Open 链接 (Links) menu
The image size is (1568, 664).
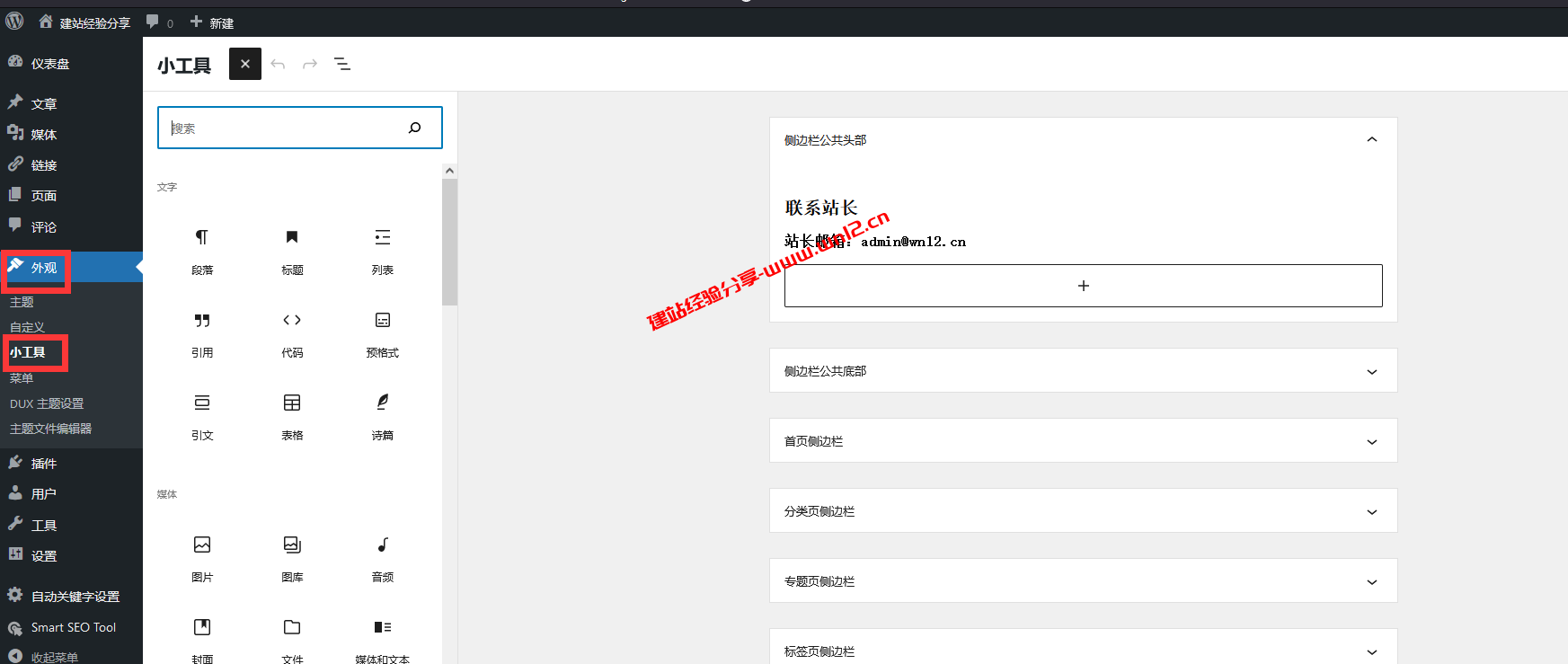(x=71, y=164)
